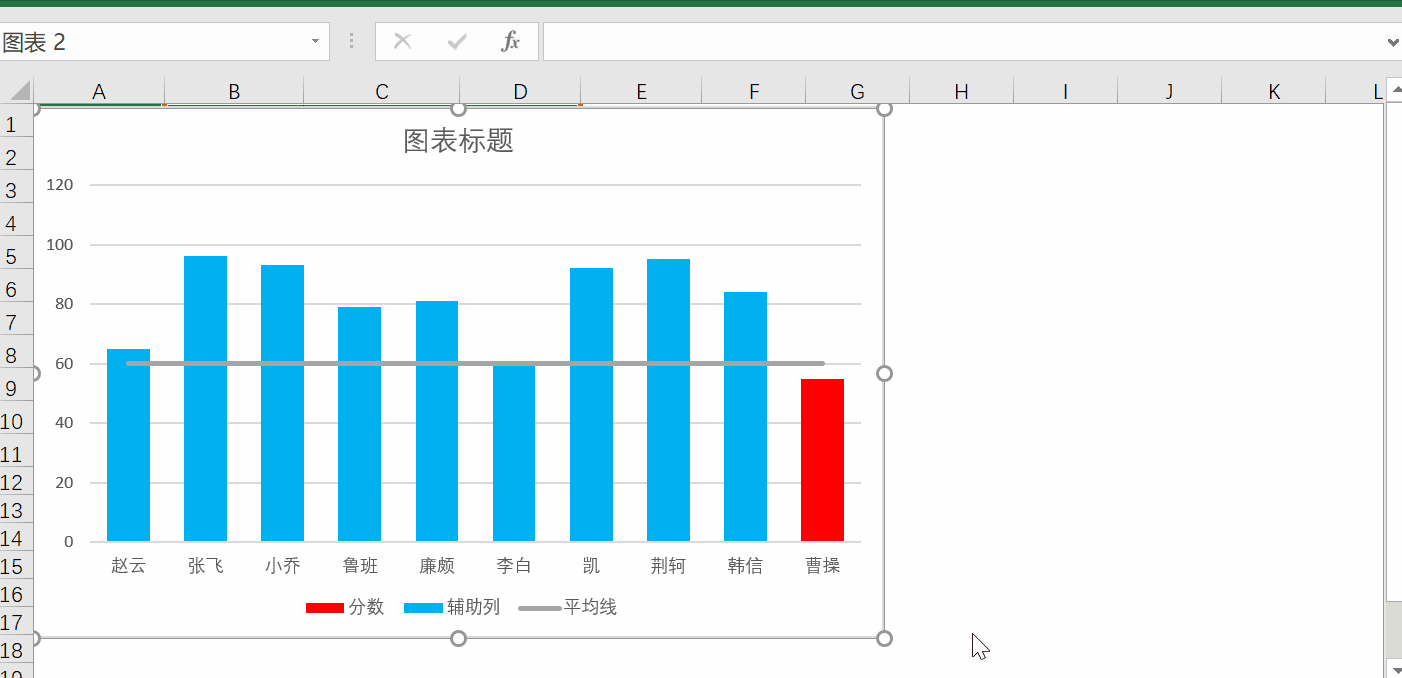Click the chart's right-middle resize handle
Image resolution: width=1402 pixels, height=678 pixels.
coord(884,373)
